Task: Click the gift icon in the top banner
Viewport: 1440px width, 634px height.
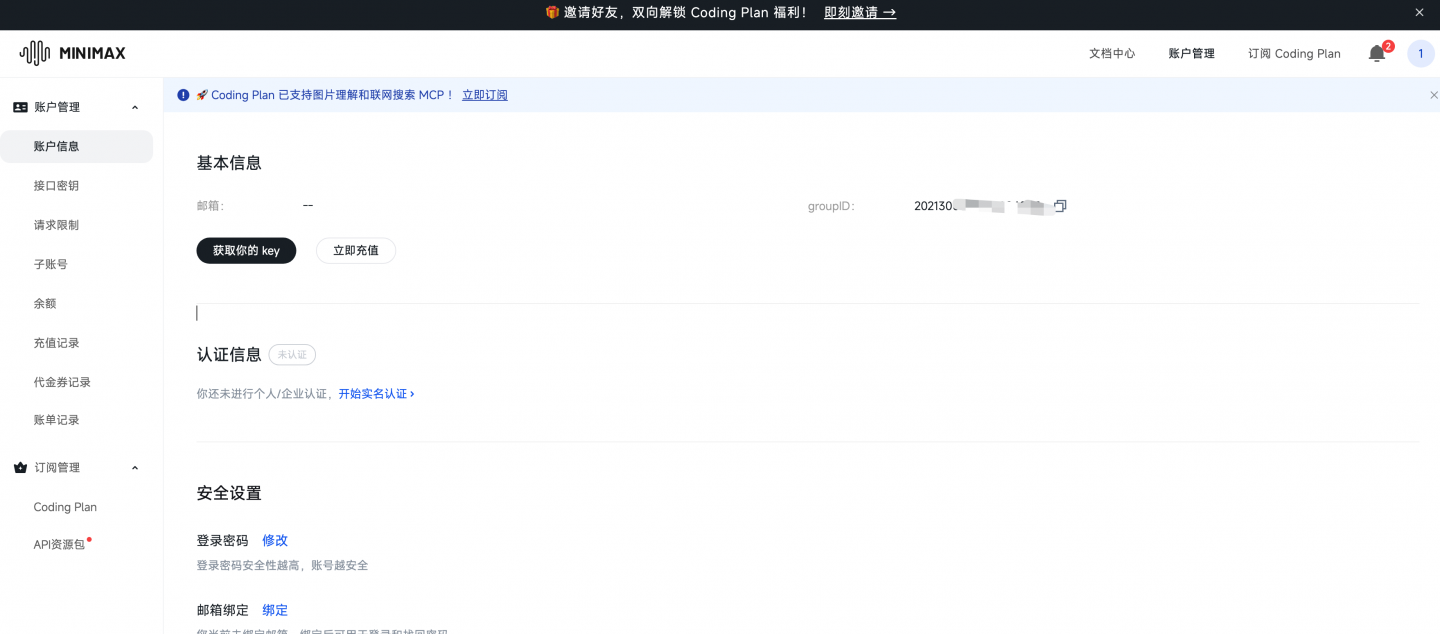Action: [x=551, y=12]
